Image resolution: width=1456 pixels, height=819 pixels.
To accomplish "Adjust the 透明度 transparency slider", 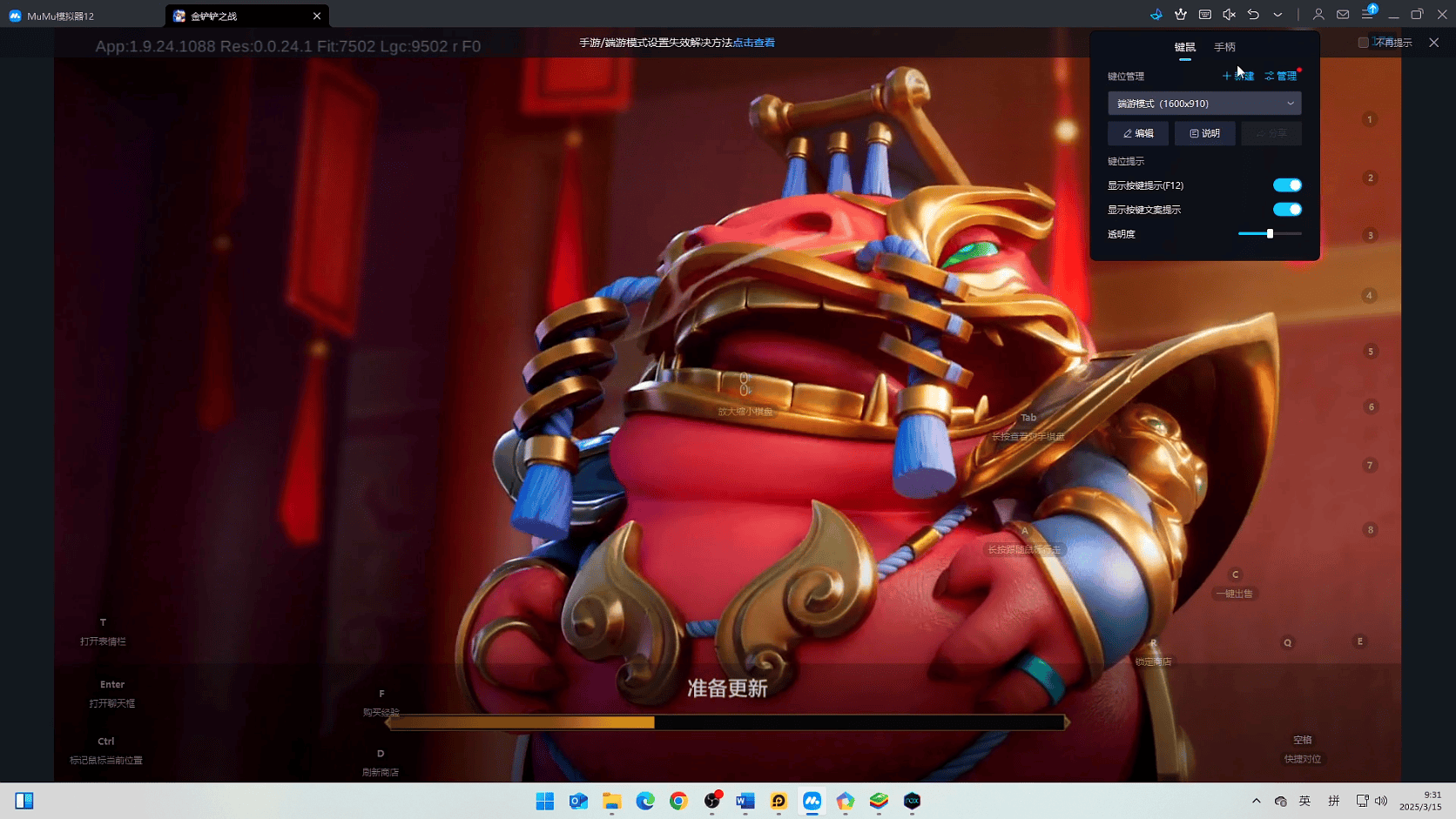I will pos(1270,234).
